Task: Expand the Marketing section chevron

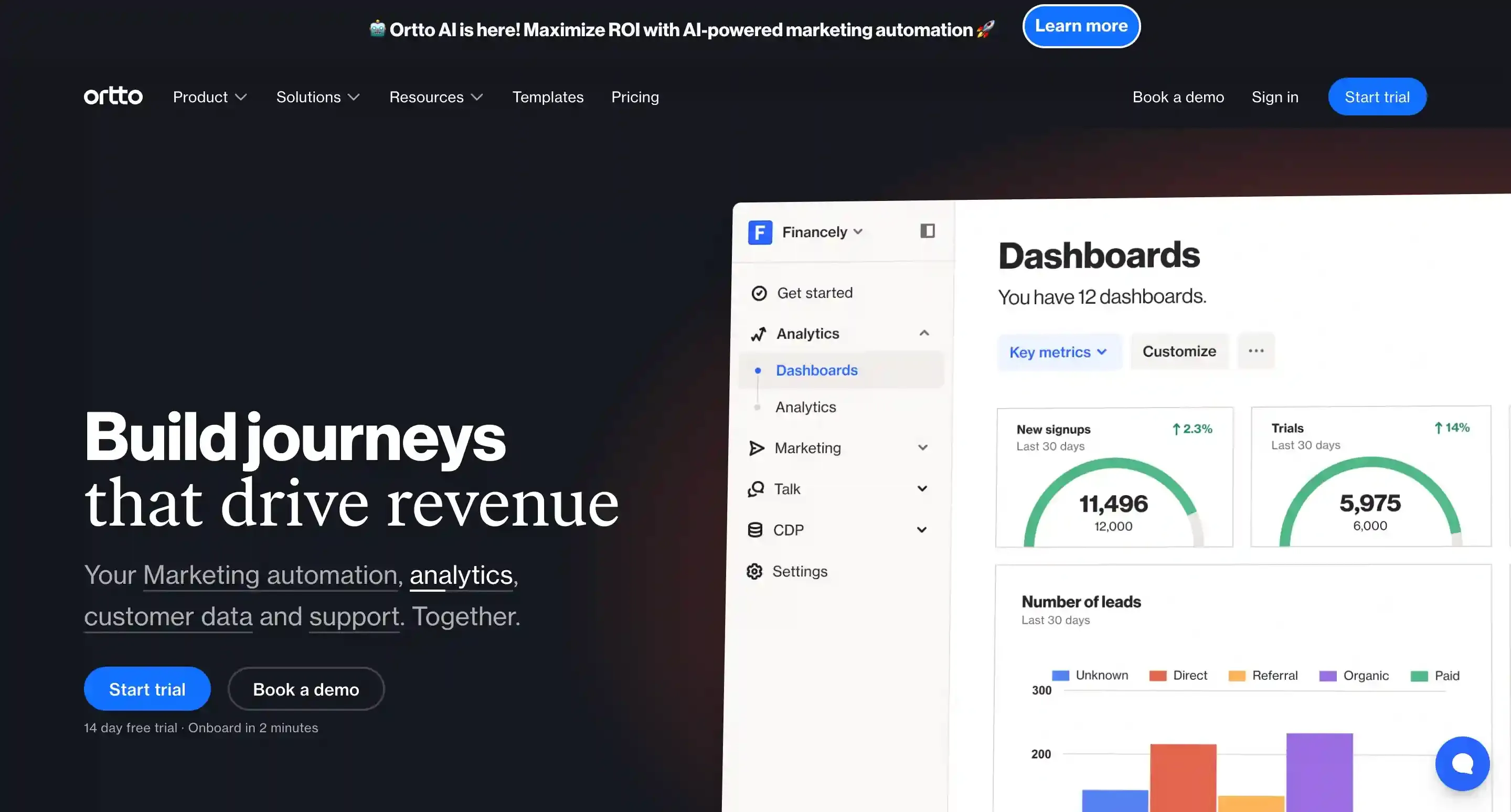Action: click(x=923, y=447)
